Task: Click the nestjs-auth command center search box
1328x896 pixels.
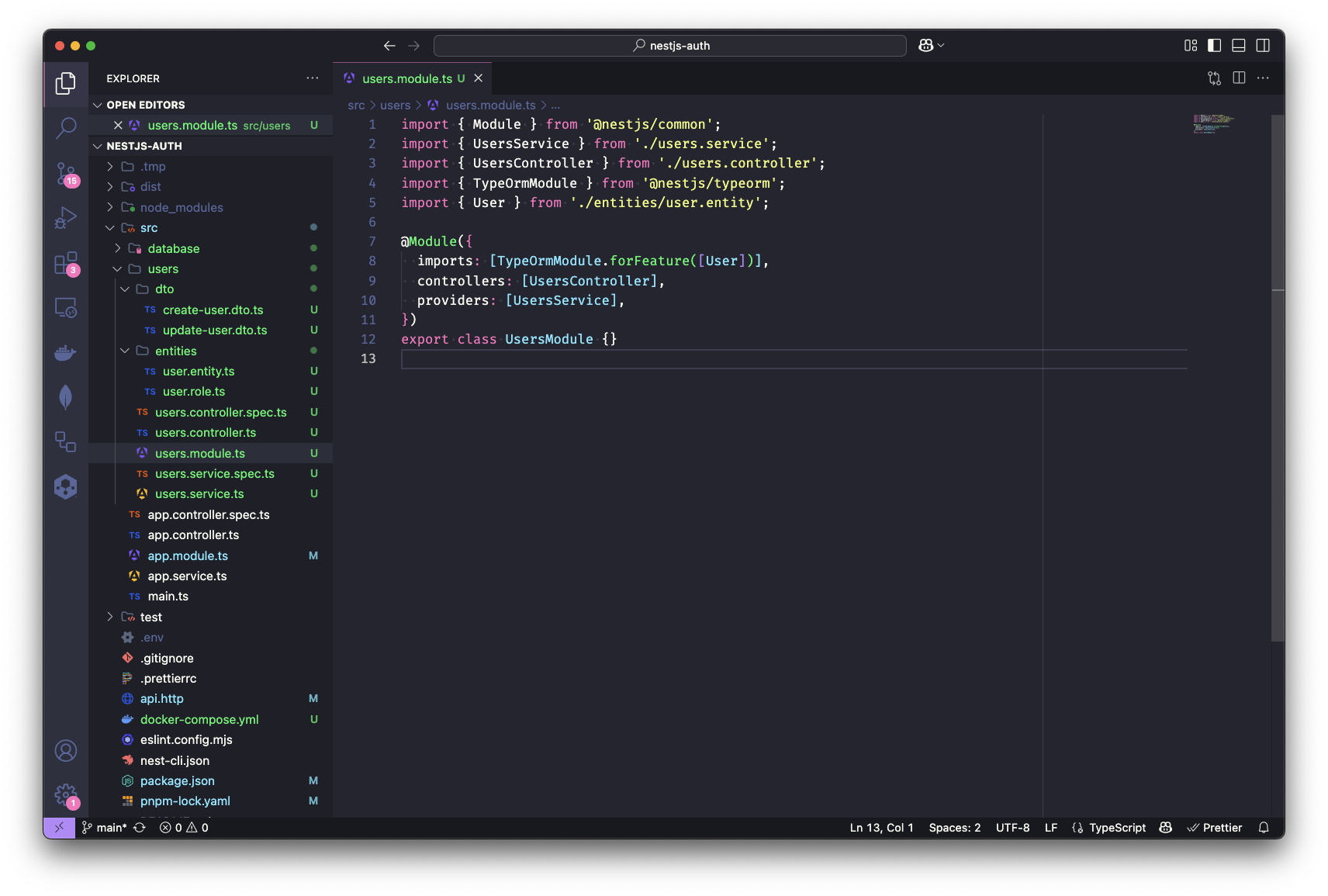Action: point(670,46)
